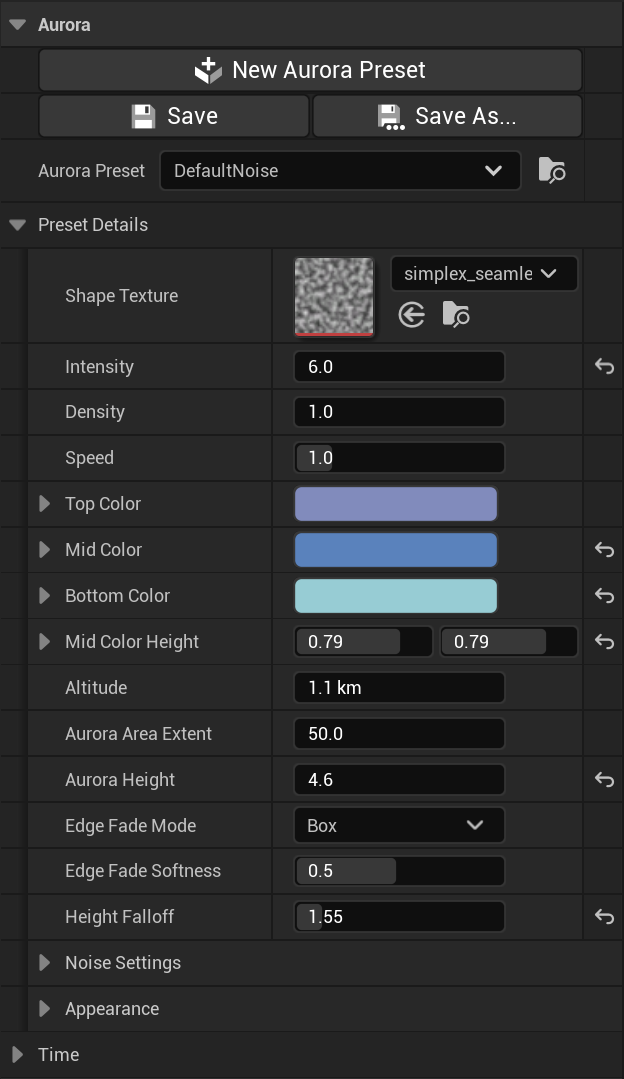Viewport: 624px width, 1079px height.
Task: Reset Mid Color to default
Action: point(604,550)
